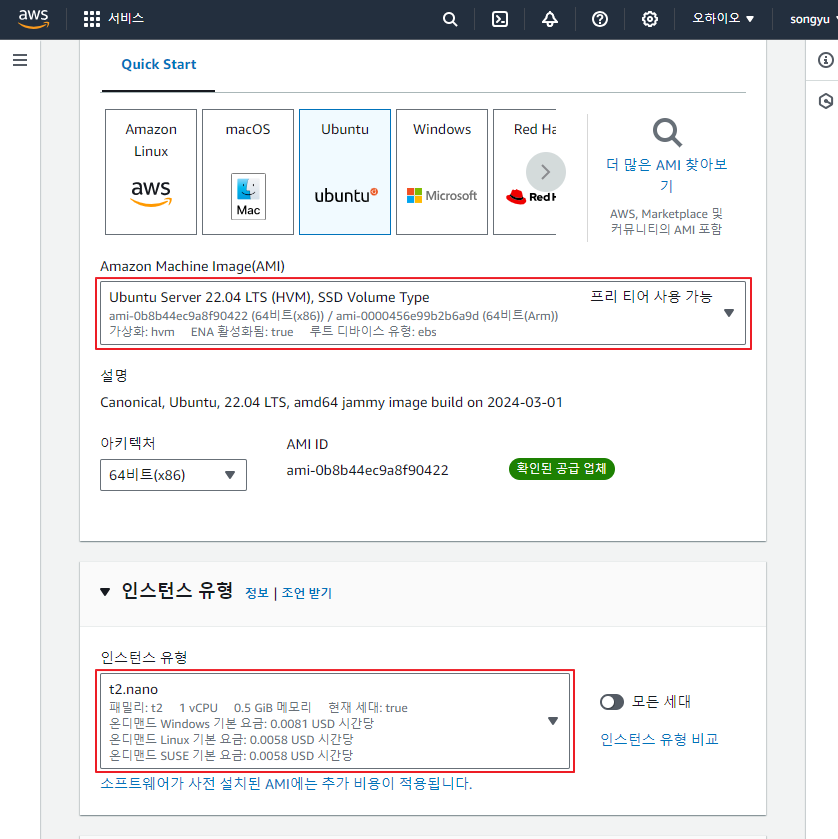Toggle the 모든 세대 switch
Image resolution: width=838 pixels, height=839 pixels.
click(x=612, y=702)
